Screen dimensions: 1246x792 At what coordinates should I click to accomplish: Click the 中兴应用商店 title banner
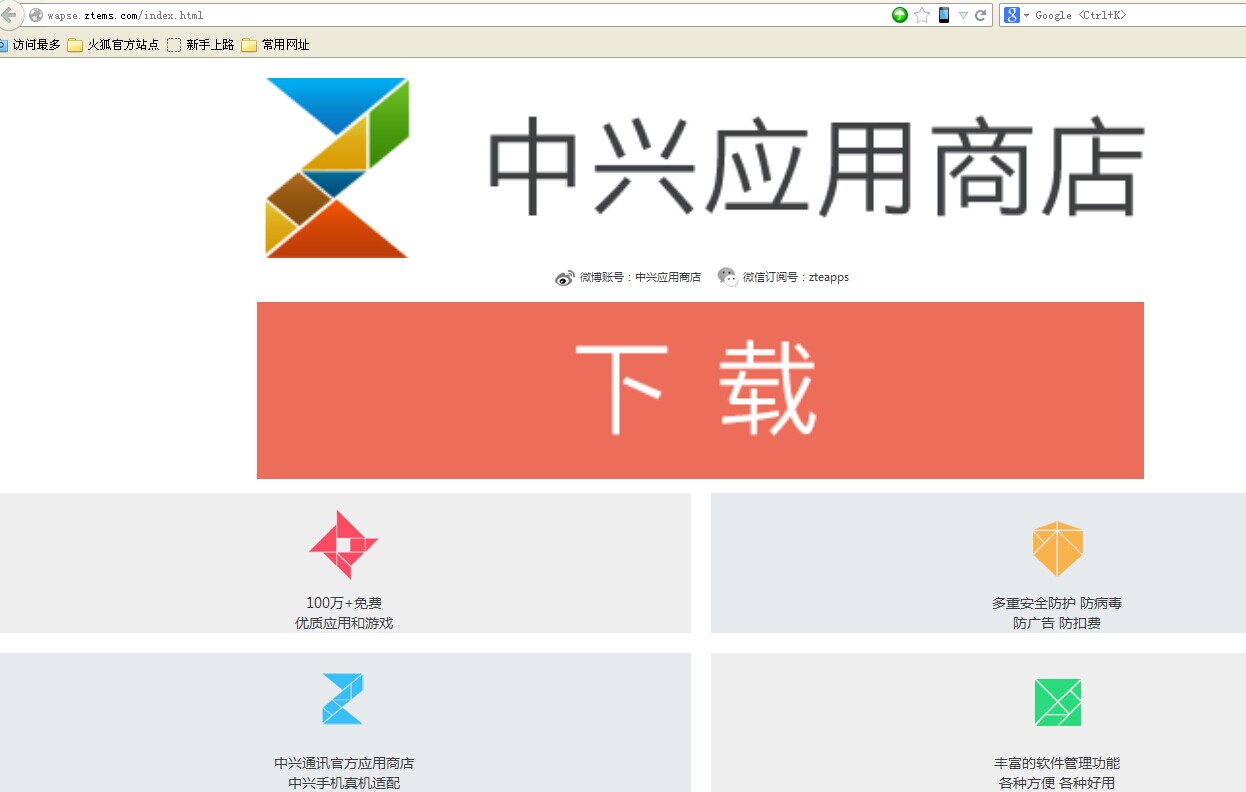(815, 167)
